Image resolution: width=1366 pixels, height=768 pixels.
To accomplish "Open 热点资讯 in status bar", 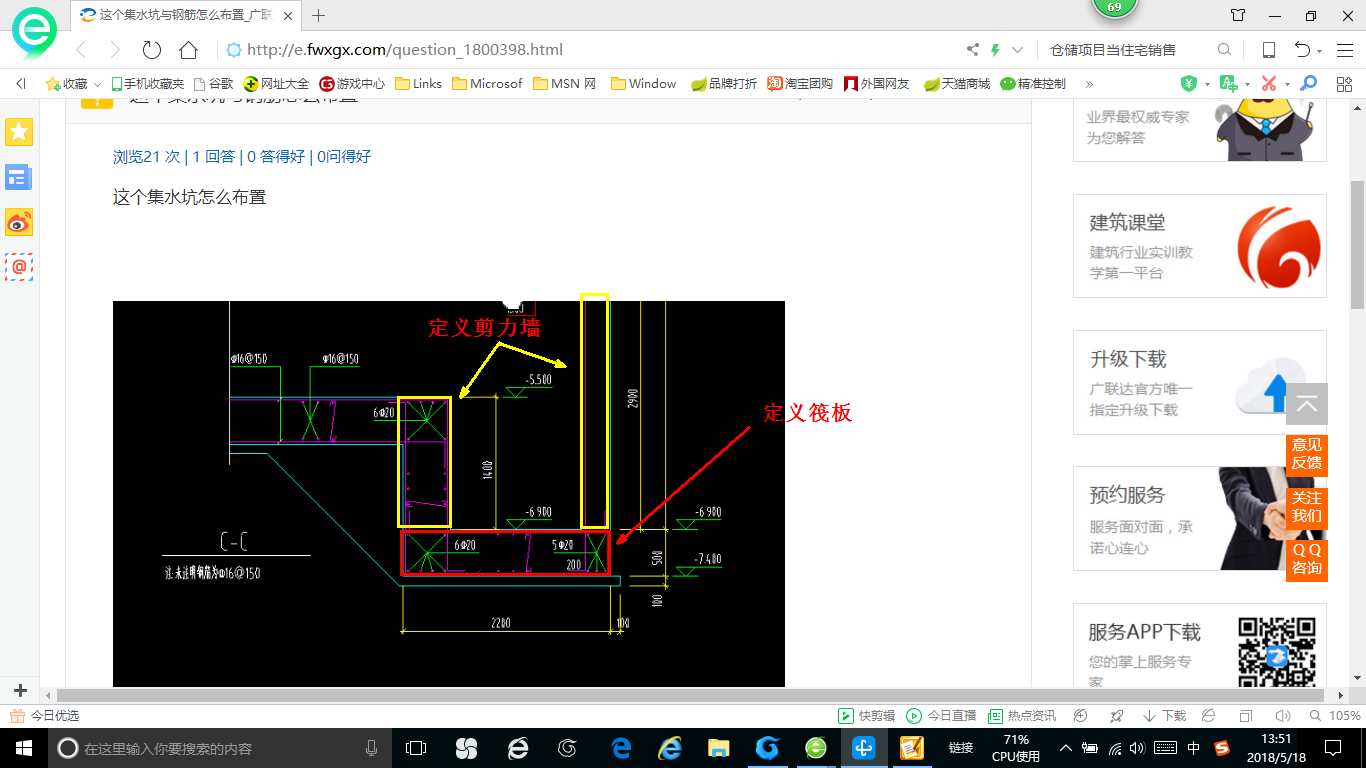I will 1022,716.
